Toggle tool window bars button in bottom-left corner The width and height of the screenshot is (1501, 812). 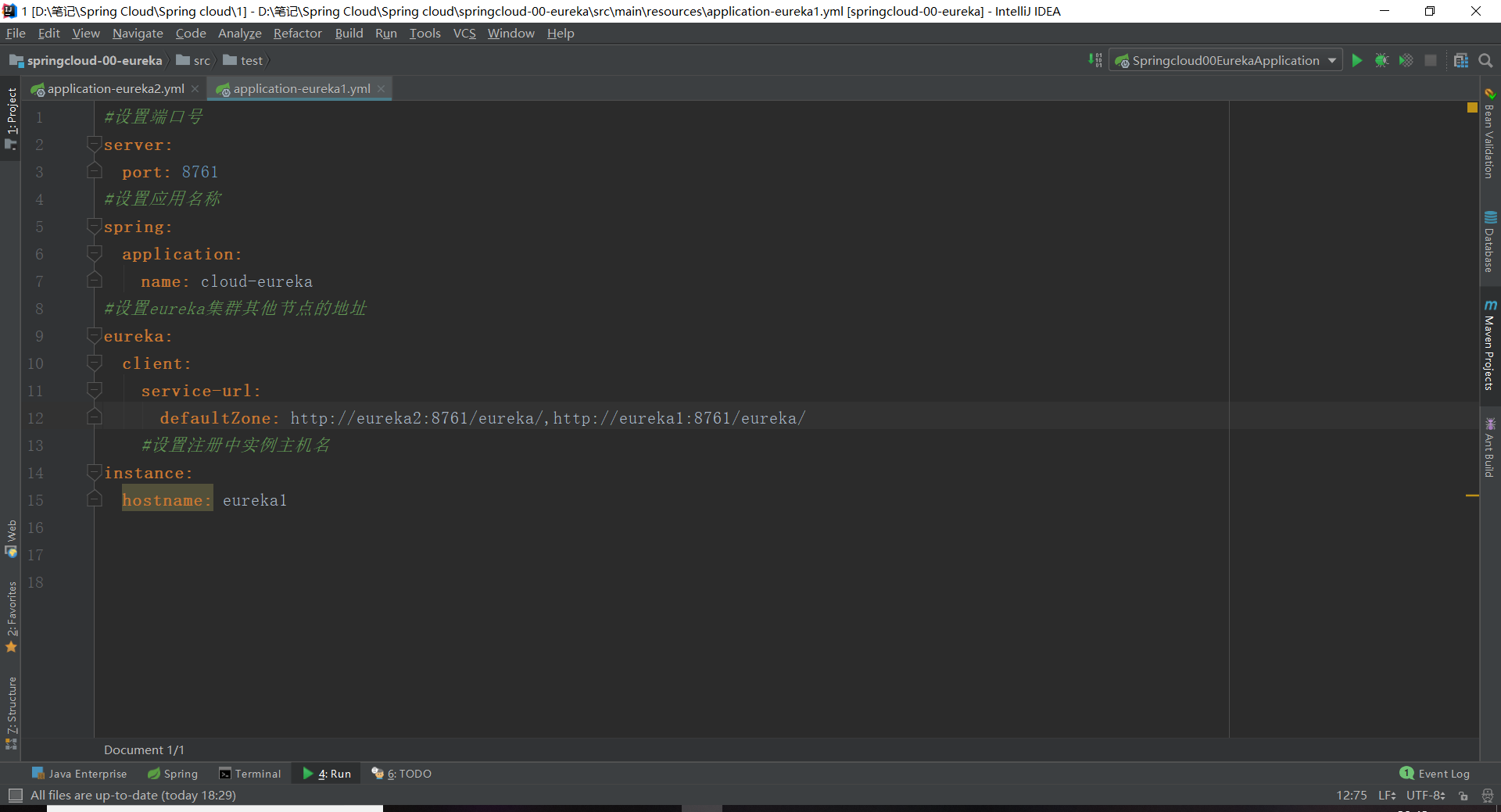pyautogui.click(x=15, y=795)
